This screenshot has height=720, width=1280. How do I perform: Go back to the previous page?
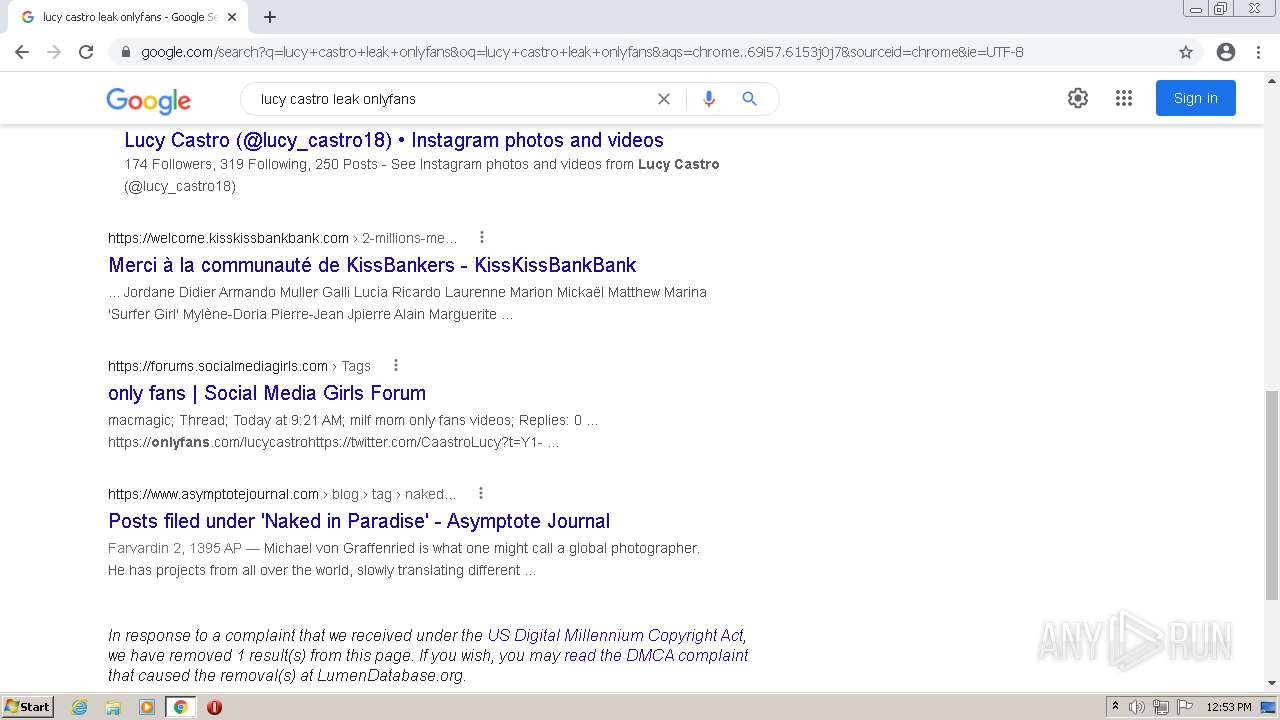click(x=22, y=52)
